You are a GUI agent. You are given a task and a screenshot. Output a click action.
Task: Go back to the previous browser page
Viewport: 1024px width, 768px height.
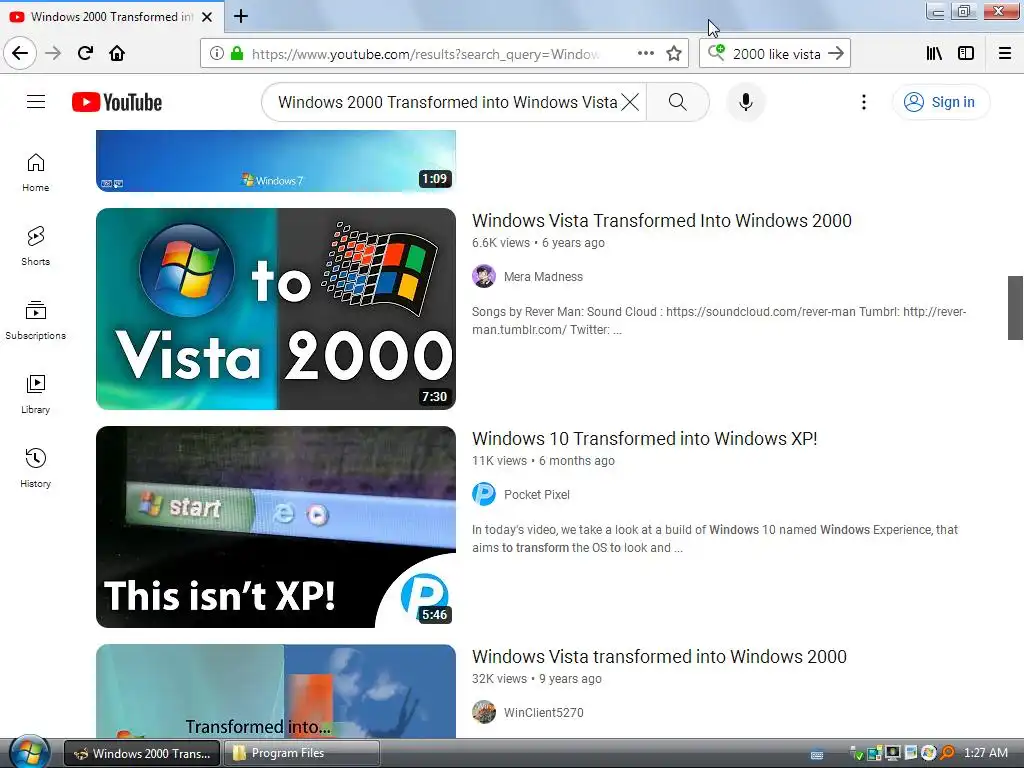[20, 53]
